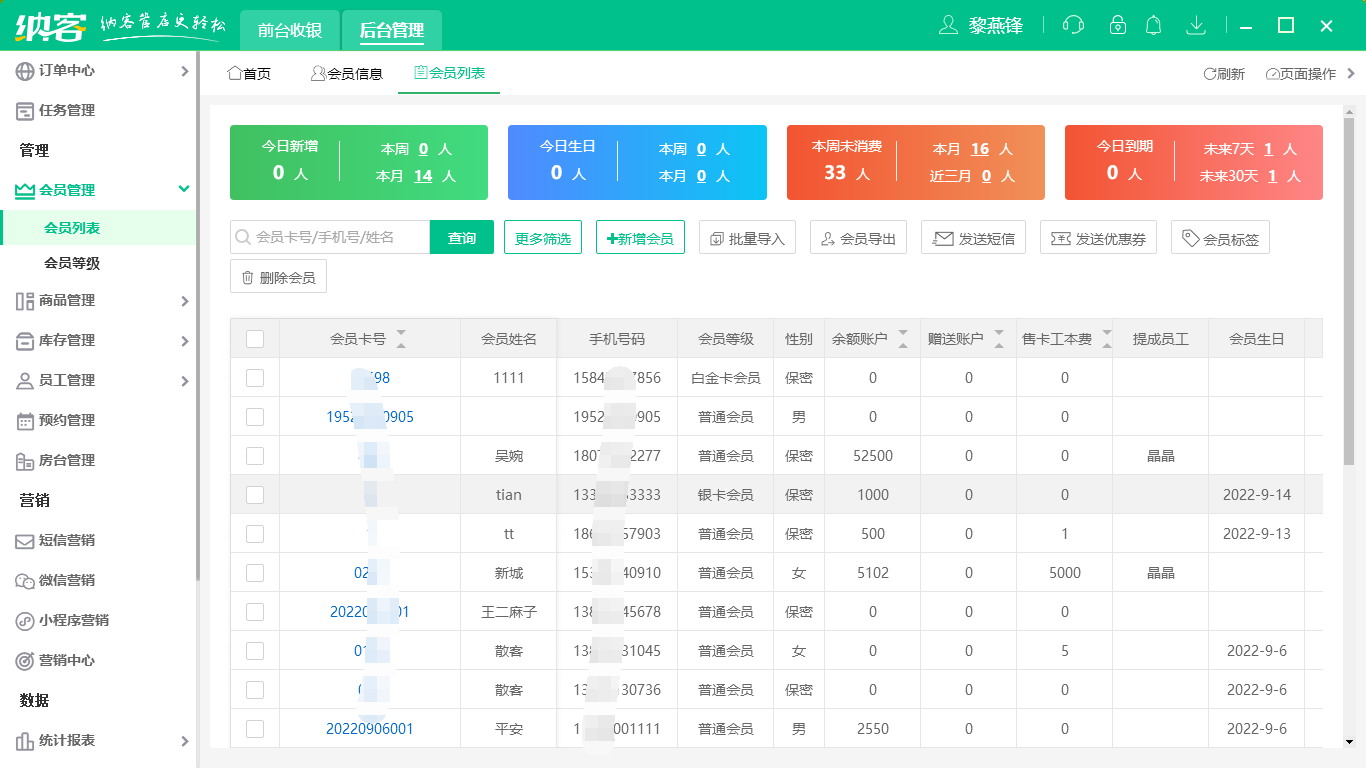Open member card link 20220906001

[x=370, y=728]
